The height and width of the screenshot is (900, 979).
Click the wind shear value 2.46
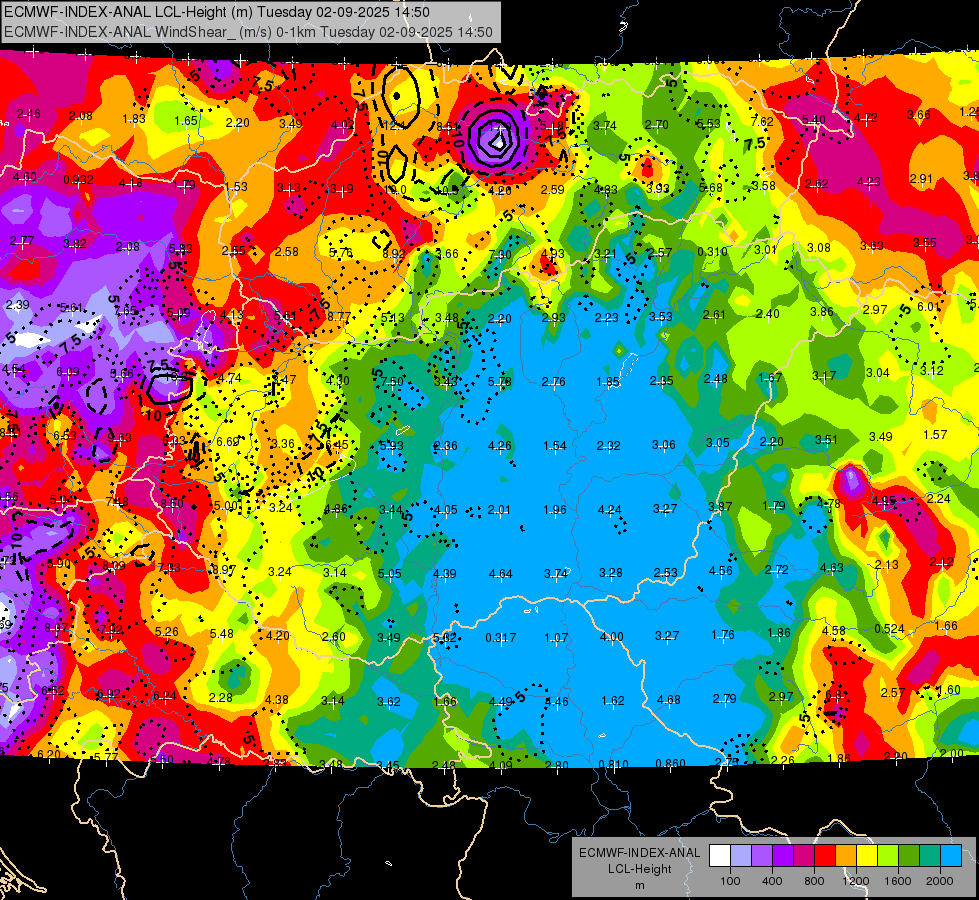(x=29, y=114)
